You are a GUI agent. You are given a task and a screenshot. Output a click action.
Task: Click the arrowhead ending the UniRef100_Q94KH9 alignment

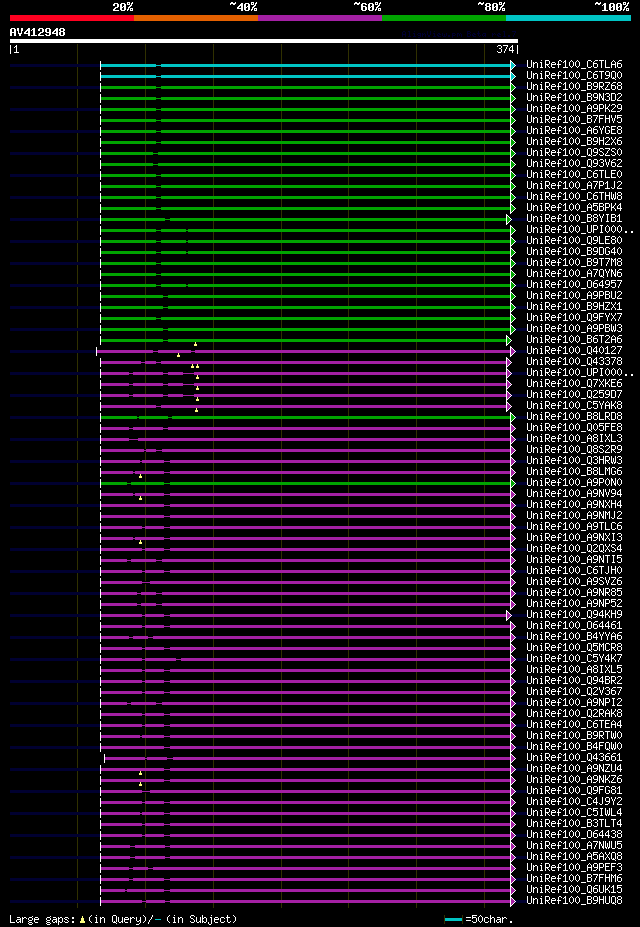click(509, 615)
